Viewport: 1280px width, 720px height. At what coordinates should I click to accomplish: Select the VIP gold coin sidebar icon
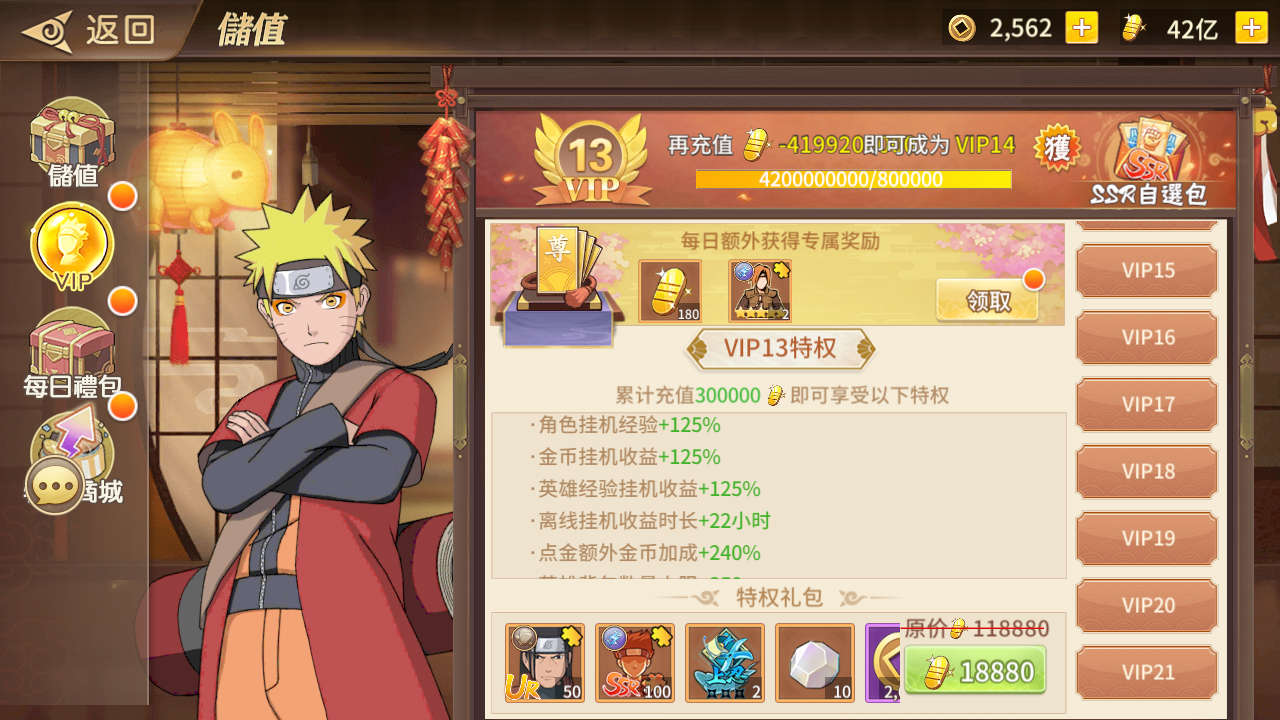[x=72, y=247]
